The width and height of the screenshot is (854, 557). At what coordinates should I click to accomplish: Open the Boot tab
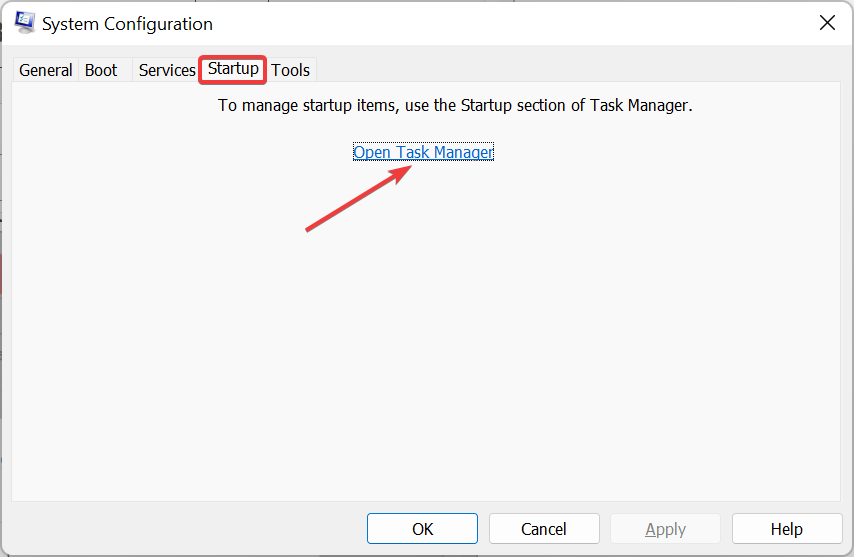(x=101, y=70)
